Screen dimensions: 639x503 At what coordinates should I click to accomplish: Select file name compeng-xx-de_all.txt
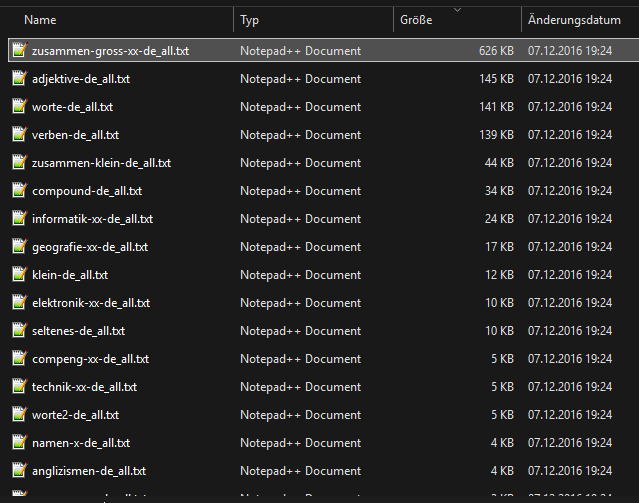91,359
